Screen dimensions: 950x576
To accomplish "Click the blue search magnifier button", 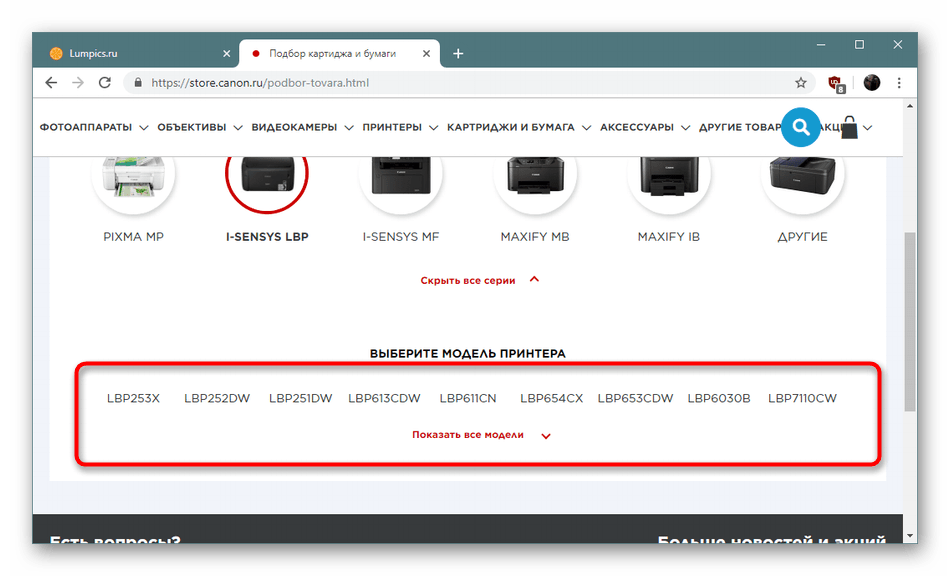I will (x=800, y=127).
